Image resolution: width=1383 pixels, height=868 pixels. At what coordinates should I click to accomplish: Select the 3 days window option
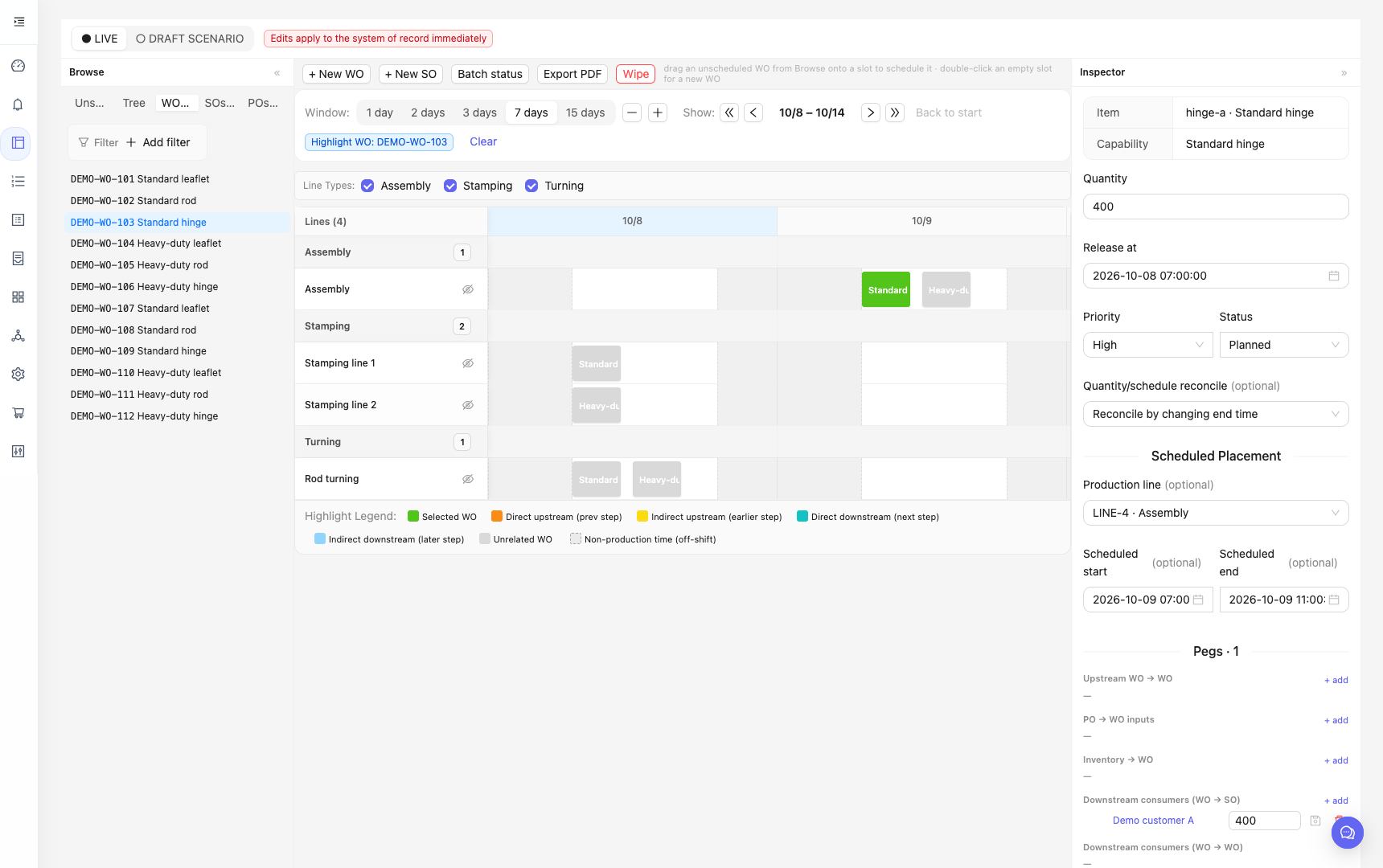point(479,113)
